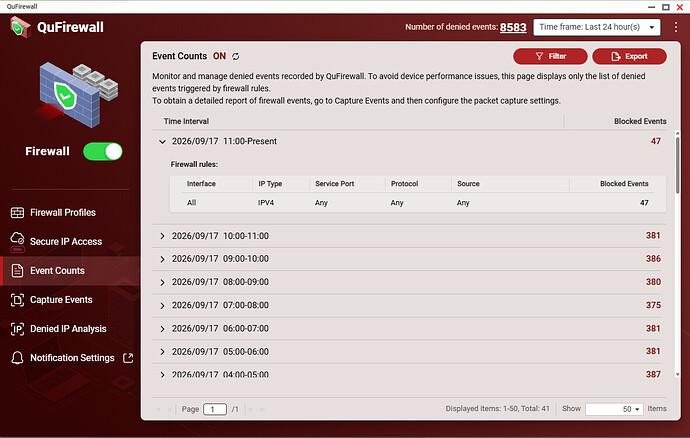The width and height of the screenshot is (690, 438).
Task: Click the Denied IP Analysis icon
Action: 17,329
